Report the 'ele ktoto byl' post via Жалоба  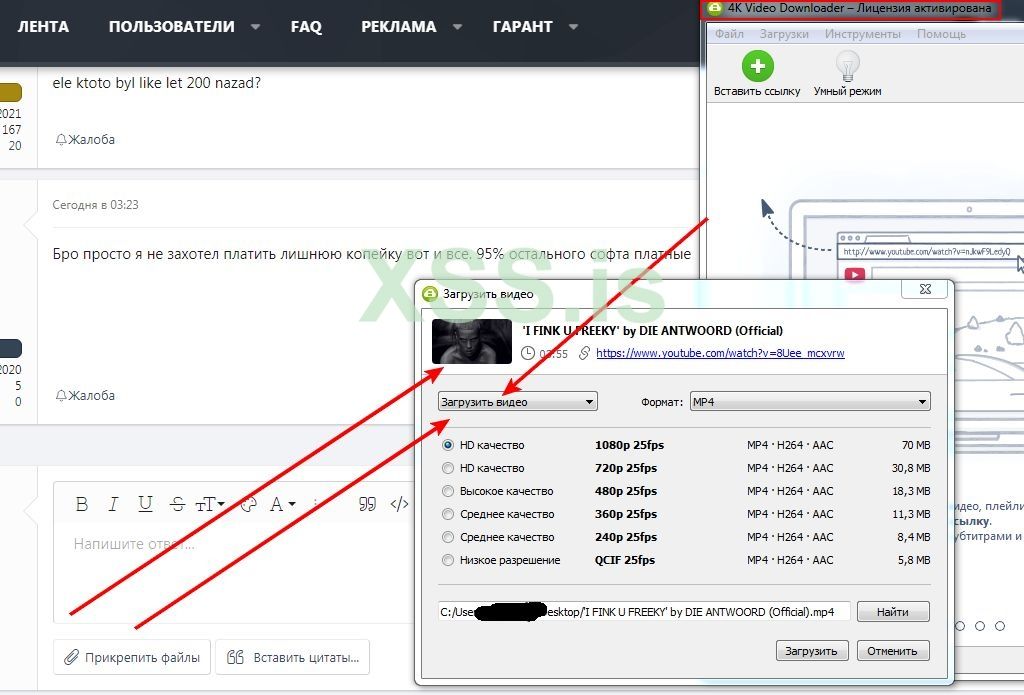(x=86, y=139)
